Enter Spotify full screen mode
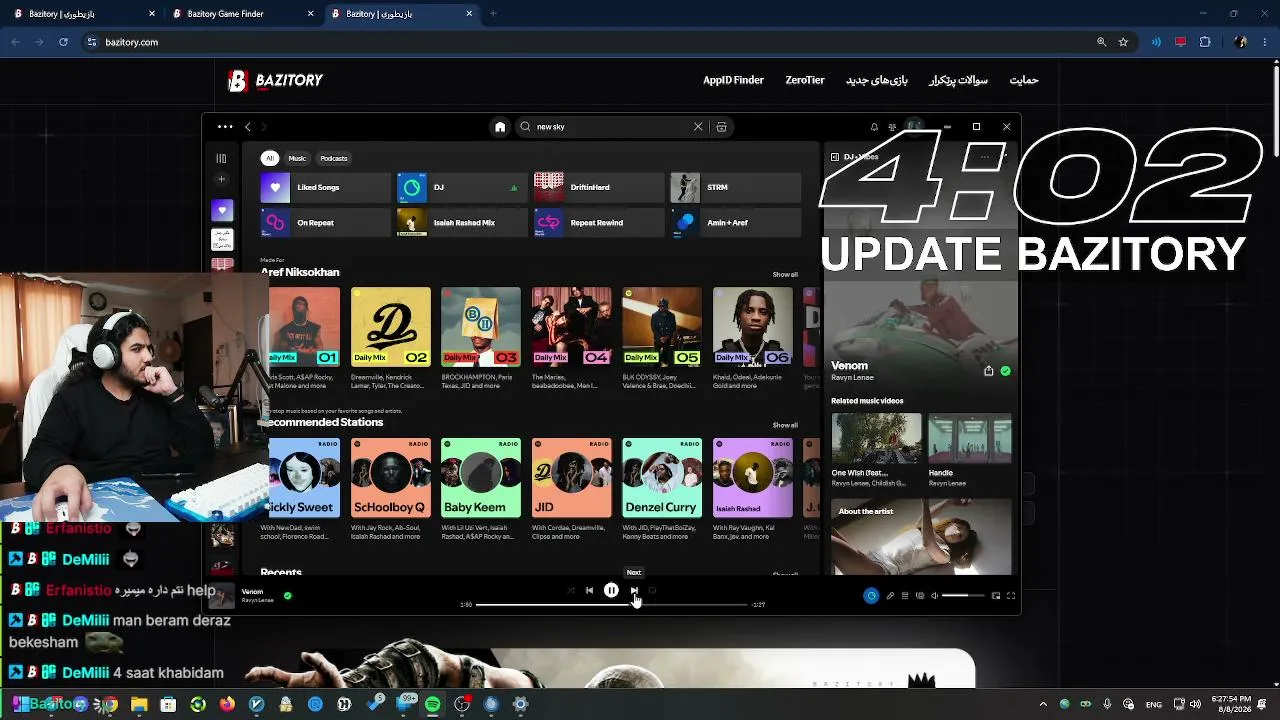This screenshot has width=1280, height=720. click(1011, 596)
